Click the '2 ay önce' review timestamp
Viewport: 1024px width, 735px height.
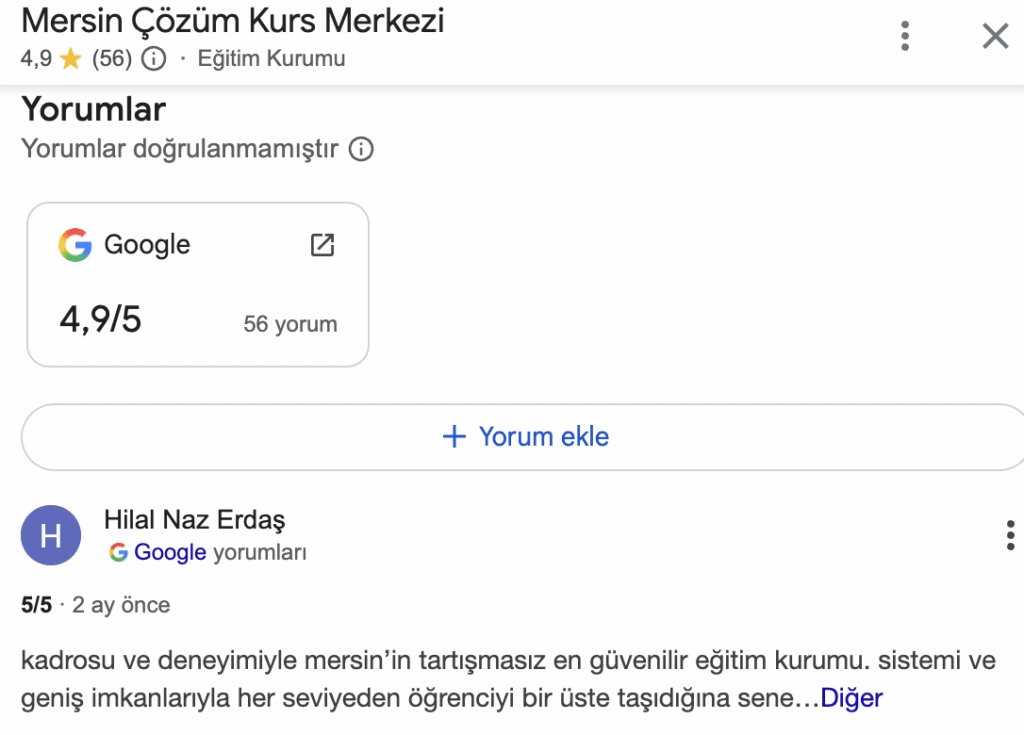click(x=121, y=605)
